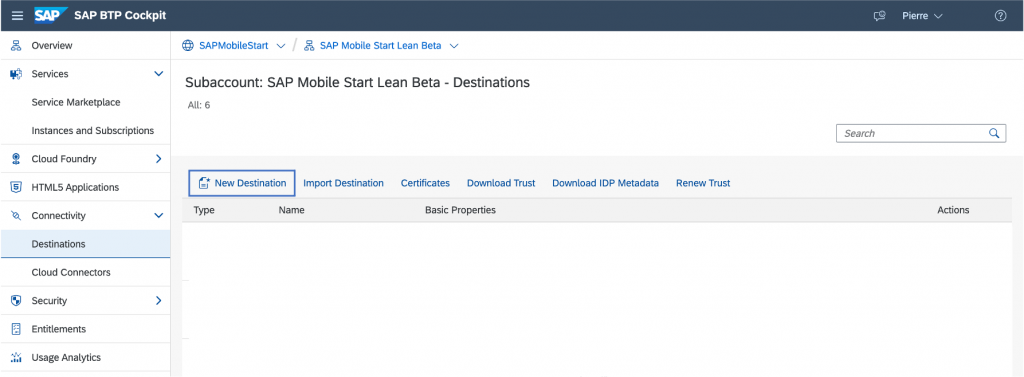Open the Pierre user dropdown
The width and height of the screenshot is (1024, 377).
[922, 16]
